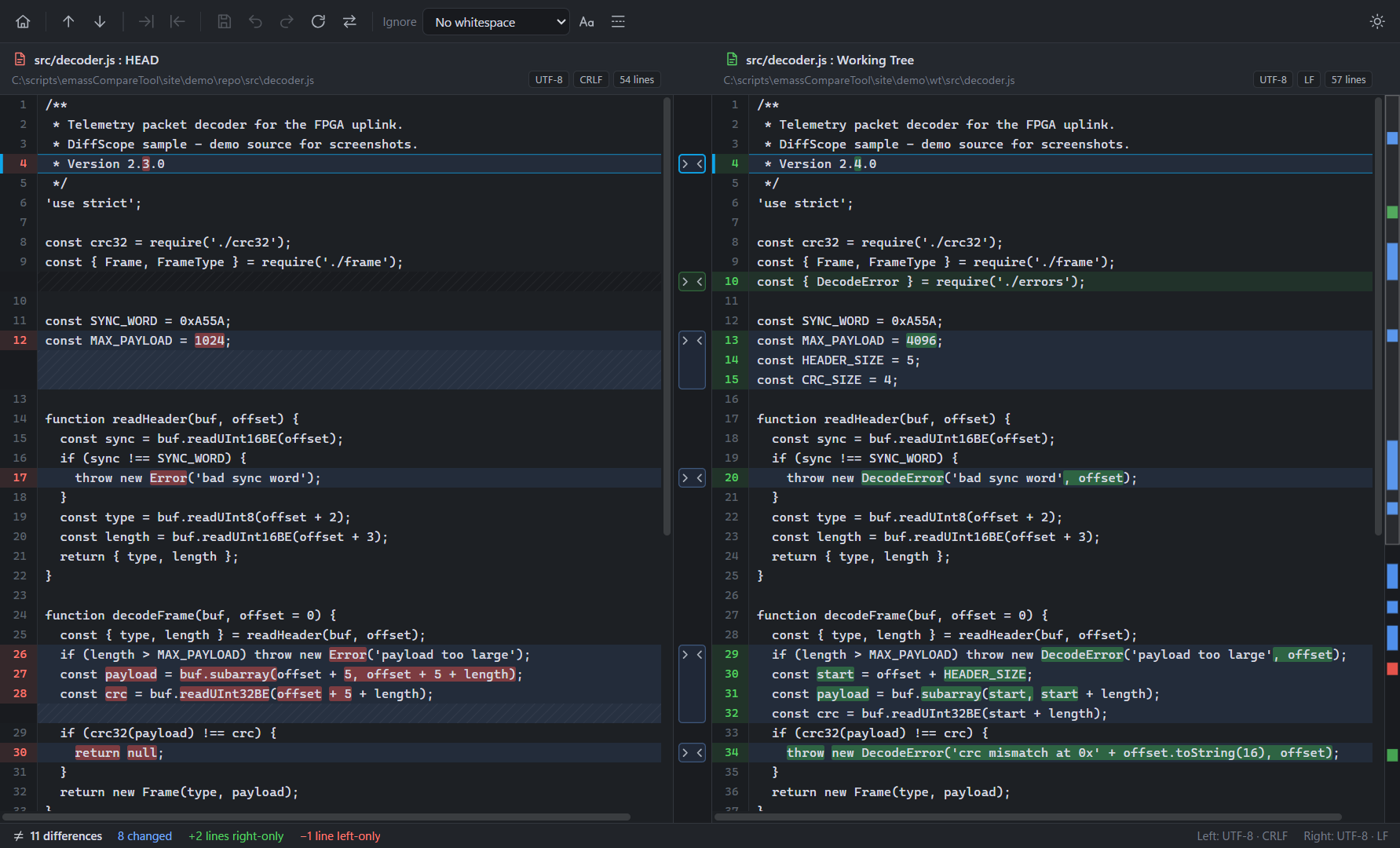This screenshot has height=848, width=1400.
Task: Refresh the comparison
Action: coord(318,22)
